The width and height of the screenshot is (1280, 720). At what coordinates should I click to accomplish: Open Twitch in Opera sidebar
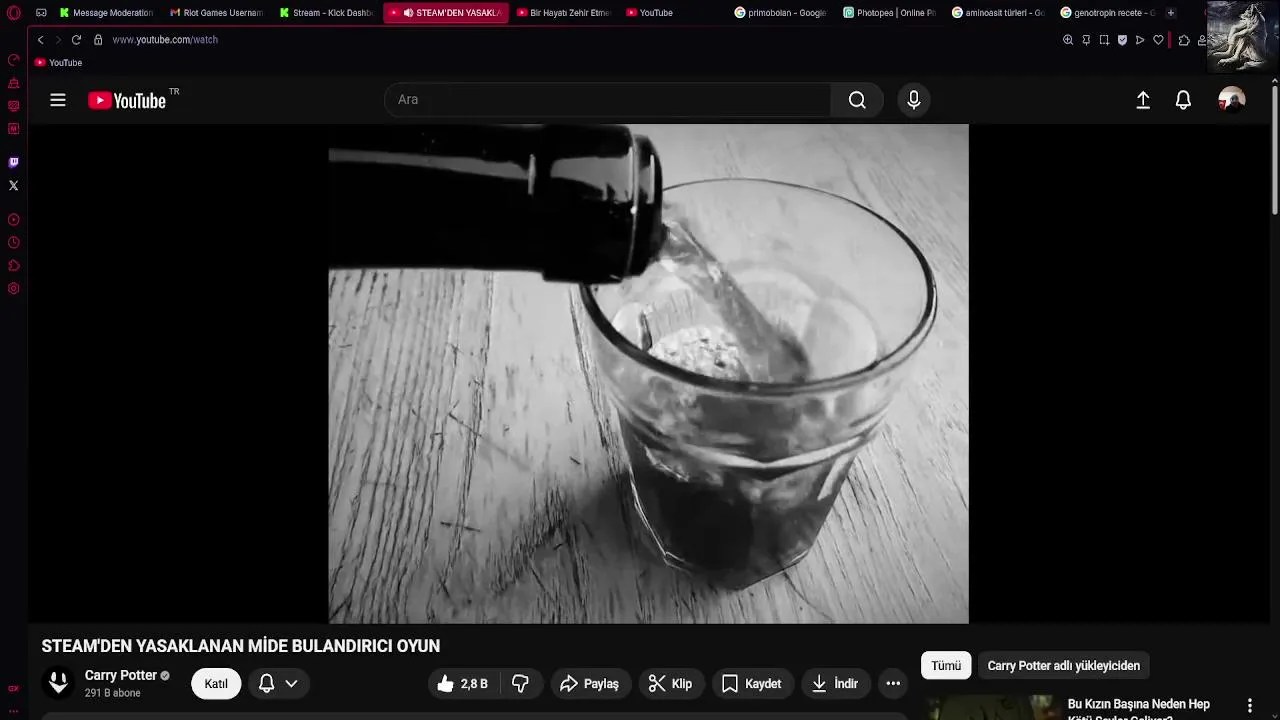point(13,162)
